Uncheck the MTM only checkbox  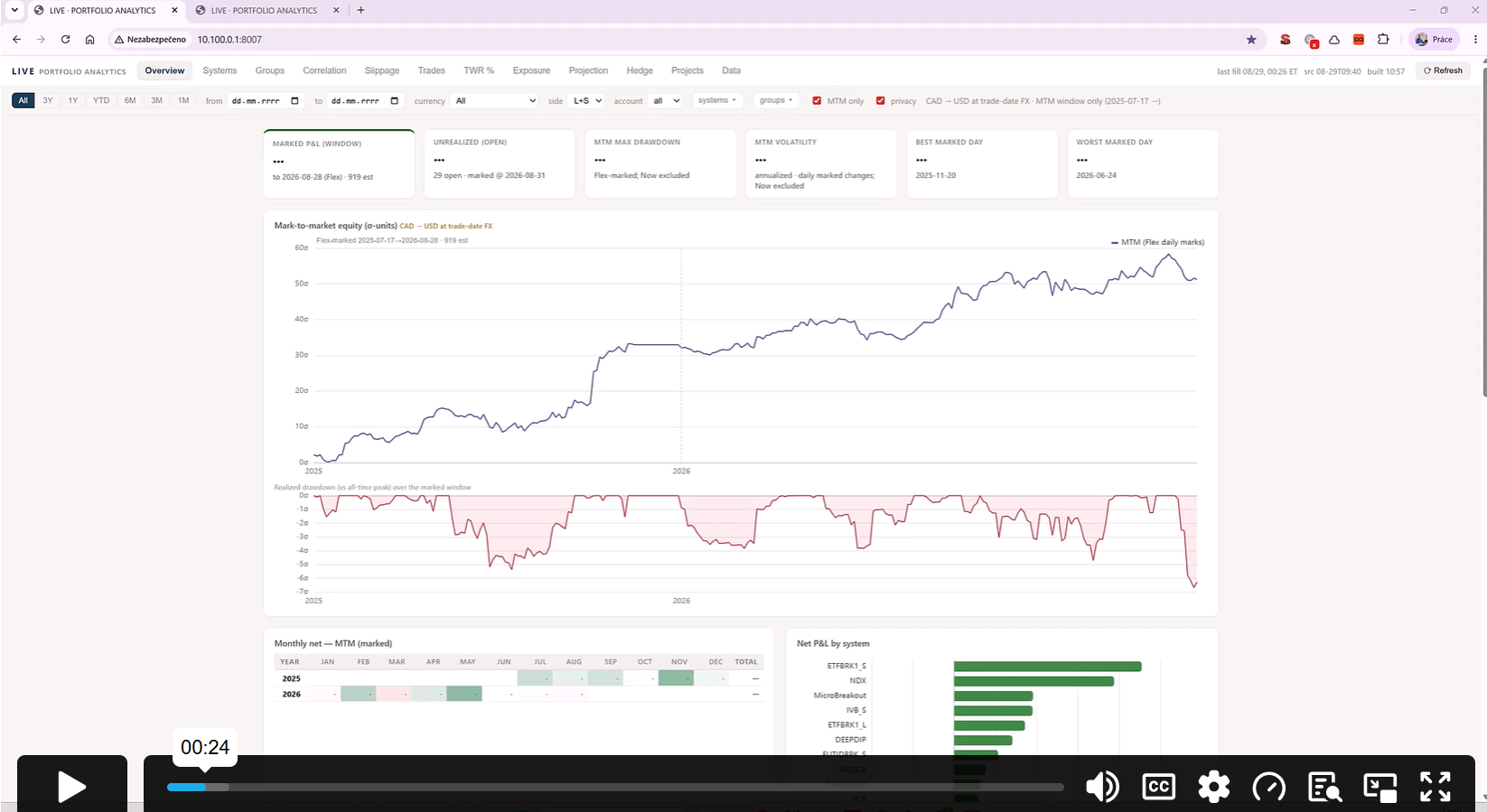coord(817,101)
